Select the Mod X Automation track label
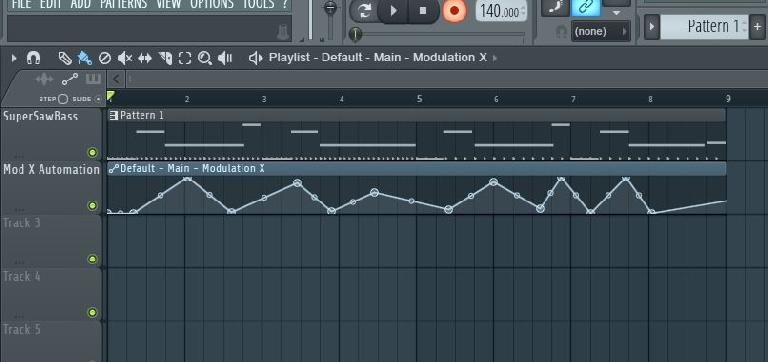 [51, 170]
